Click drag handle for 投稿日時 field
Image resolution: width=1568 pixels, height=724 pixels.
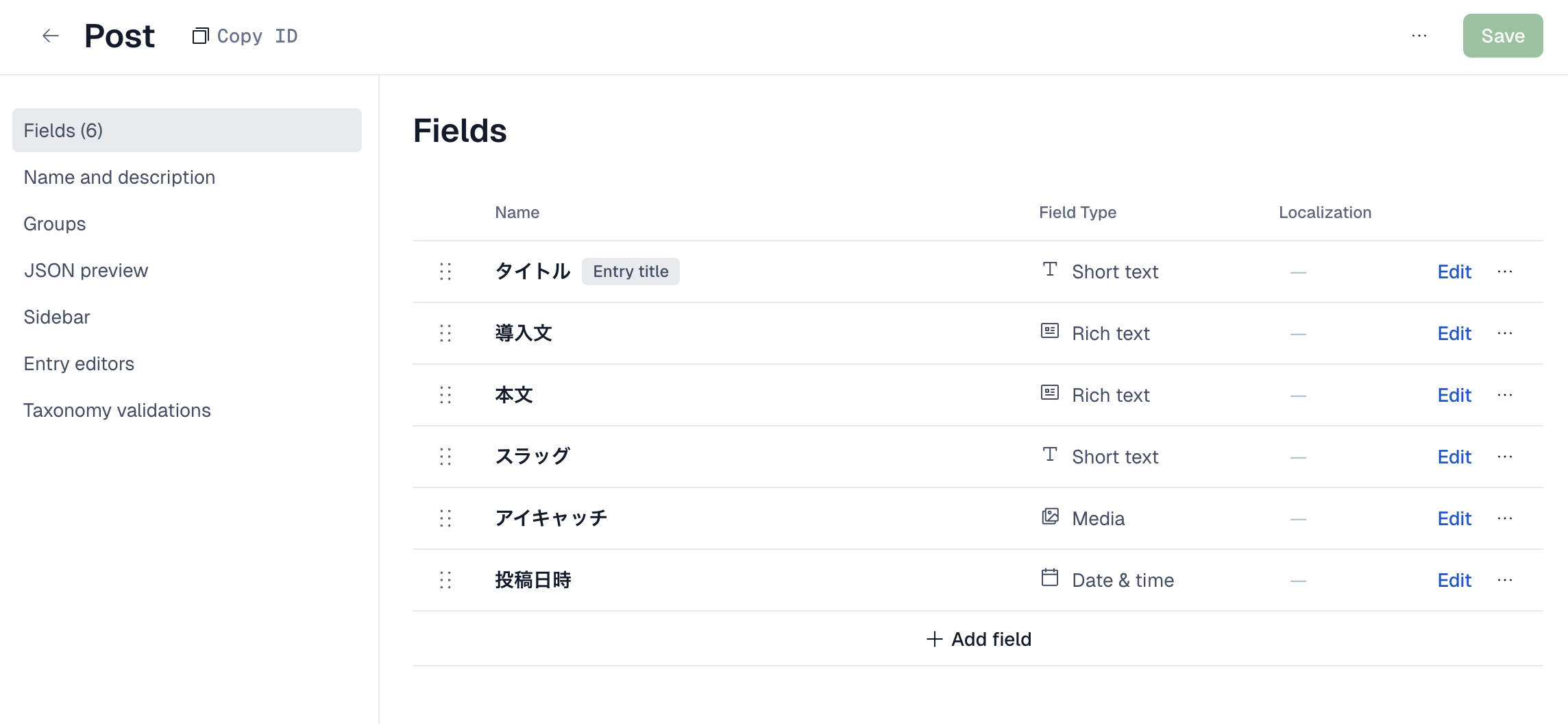click(x=445, y=580)
